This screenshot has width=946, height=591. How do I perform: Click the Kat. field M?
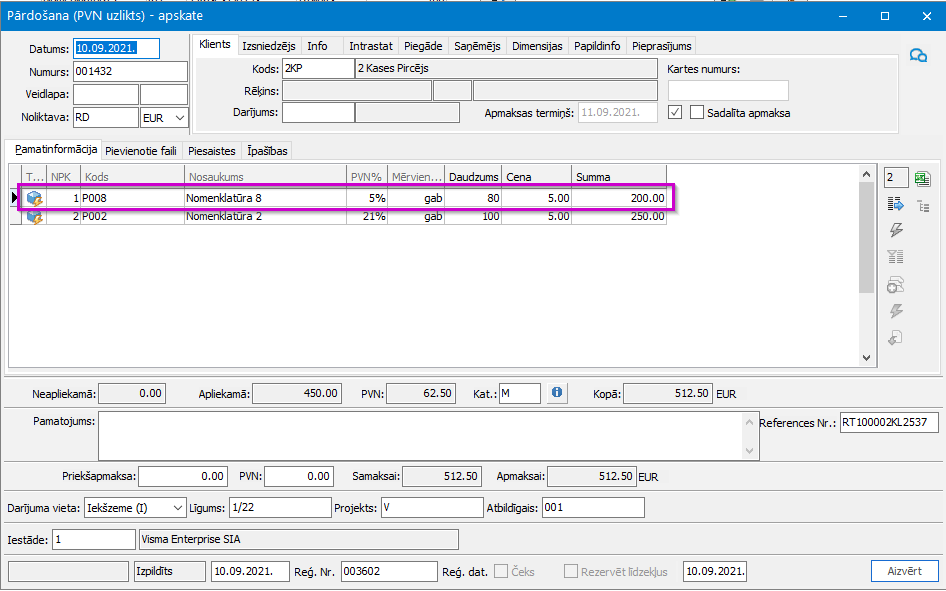click(x=519, y=393)
